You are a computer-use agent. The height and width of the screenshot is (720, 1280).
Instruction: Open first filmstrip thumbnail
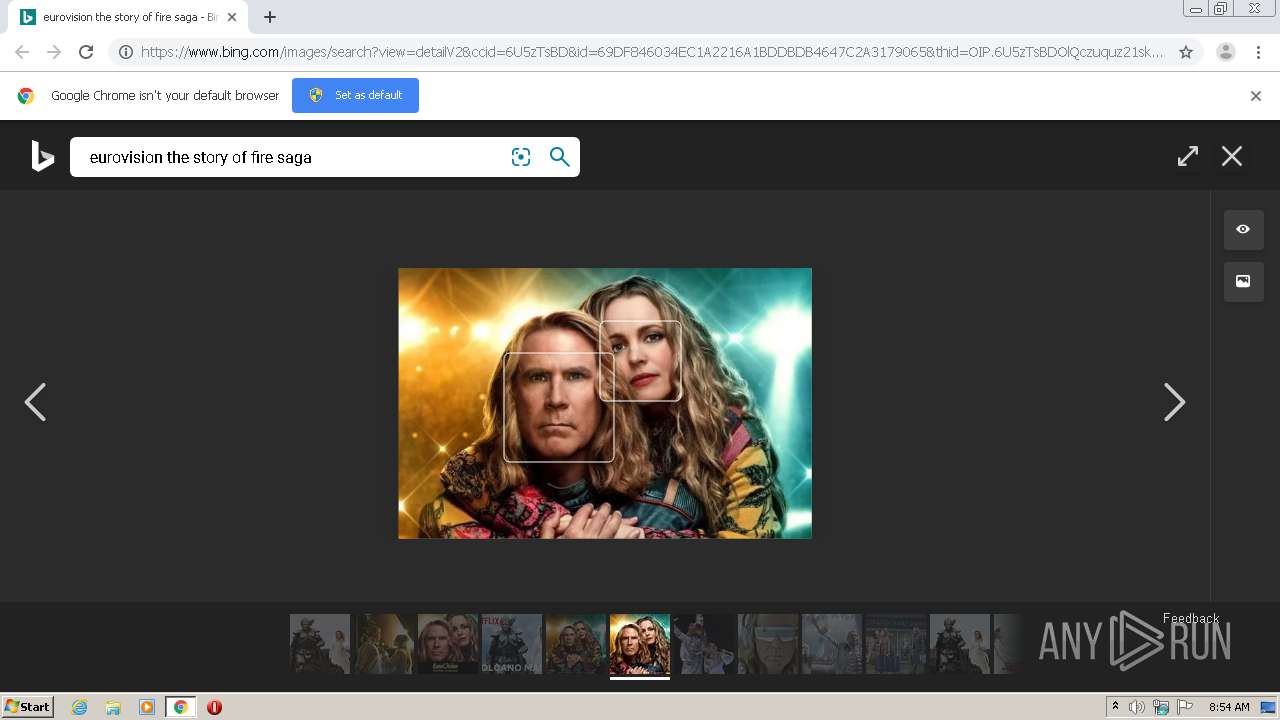(320, 644)
